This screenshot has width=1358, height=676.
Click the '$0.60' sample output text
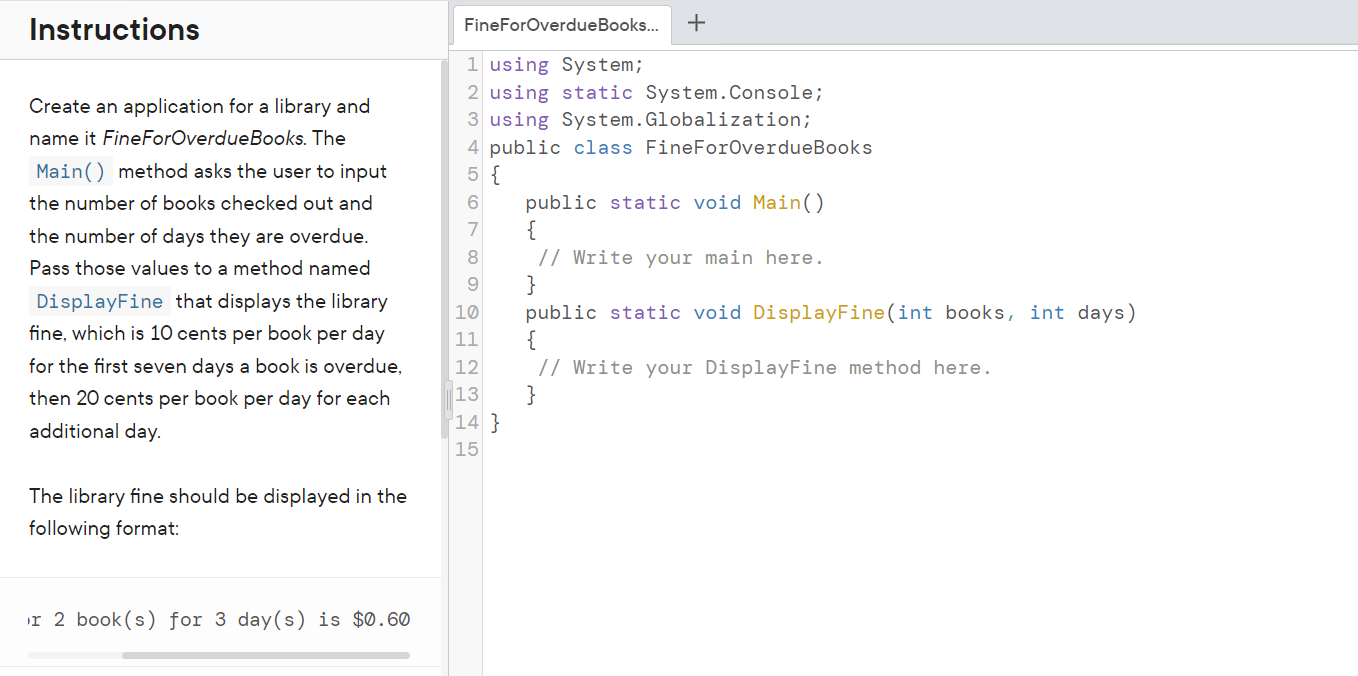click(381, 619)
